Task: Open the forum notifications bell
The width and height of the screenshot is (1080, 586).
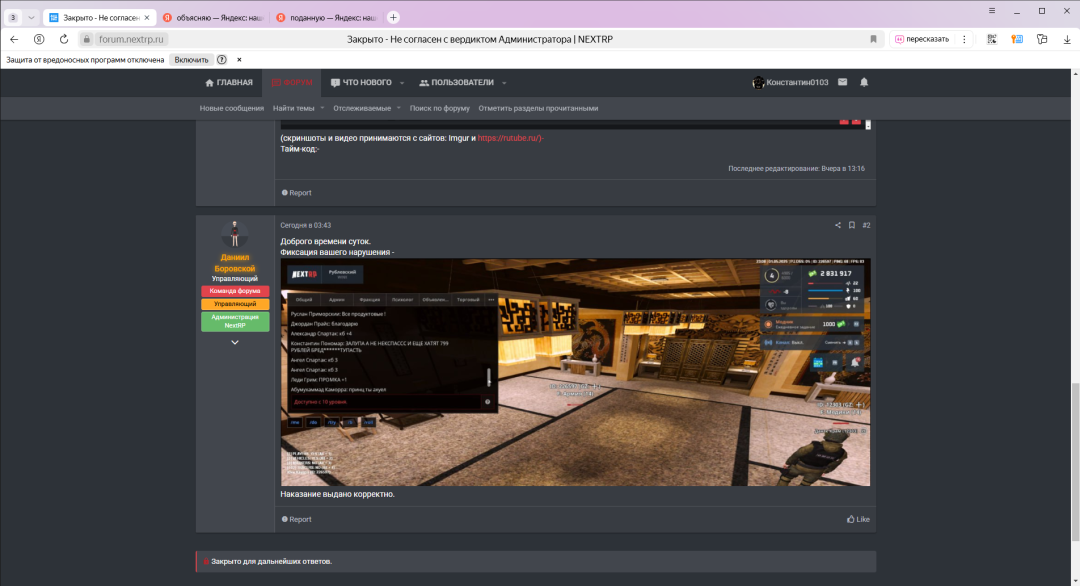Action: pyautogui.click(x=864, y=82)
